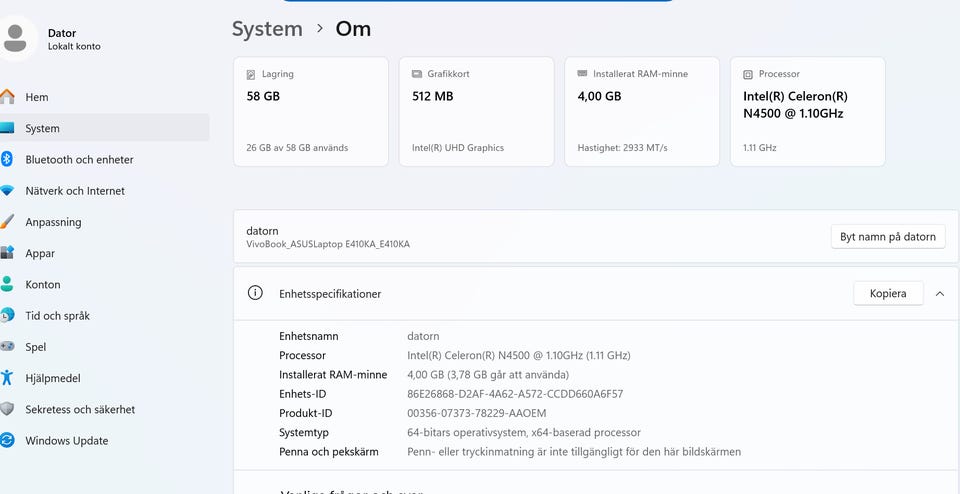The height and width of the screenshot is (494, 960).
Task: Click the Konton person icon
Action: [x=7, y=284]
